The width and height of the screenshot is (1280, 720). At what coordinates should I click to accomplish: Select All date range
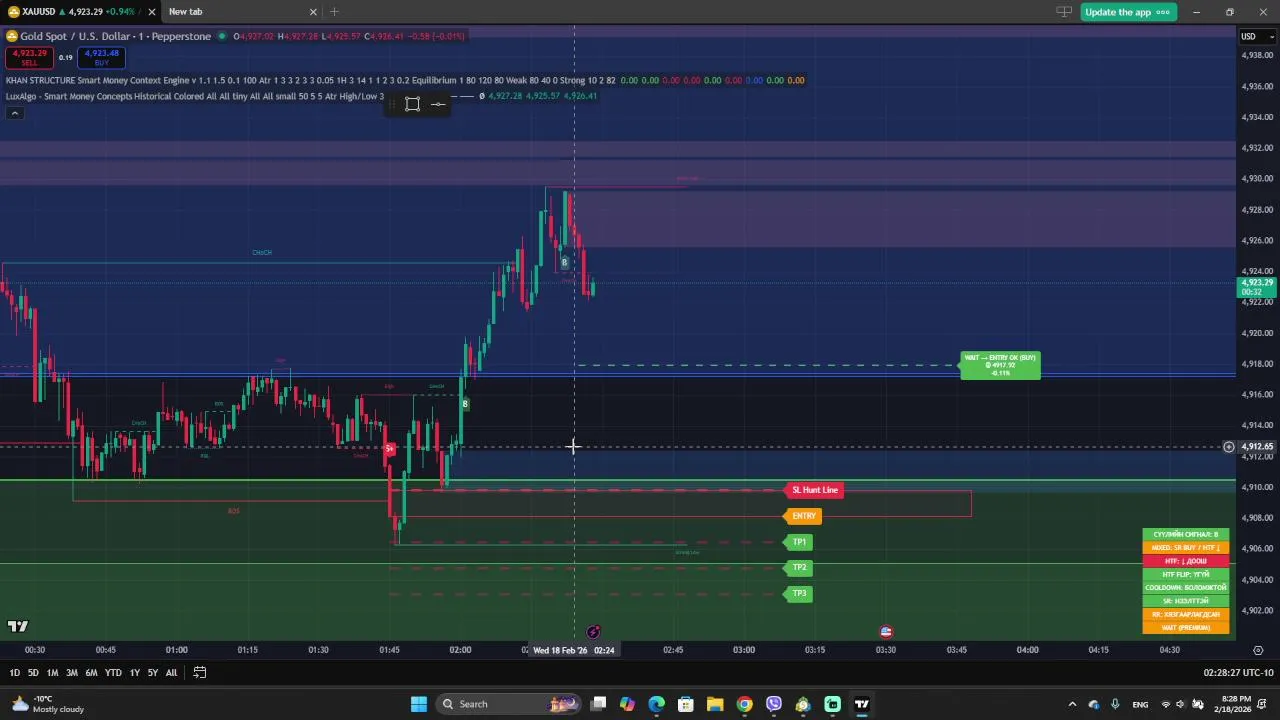171,673
